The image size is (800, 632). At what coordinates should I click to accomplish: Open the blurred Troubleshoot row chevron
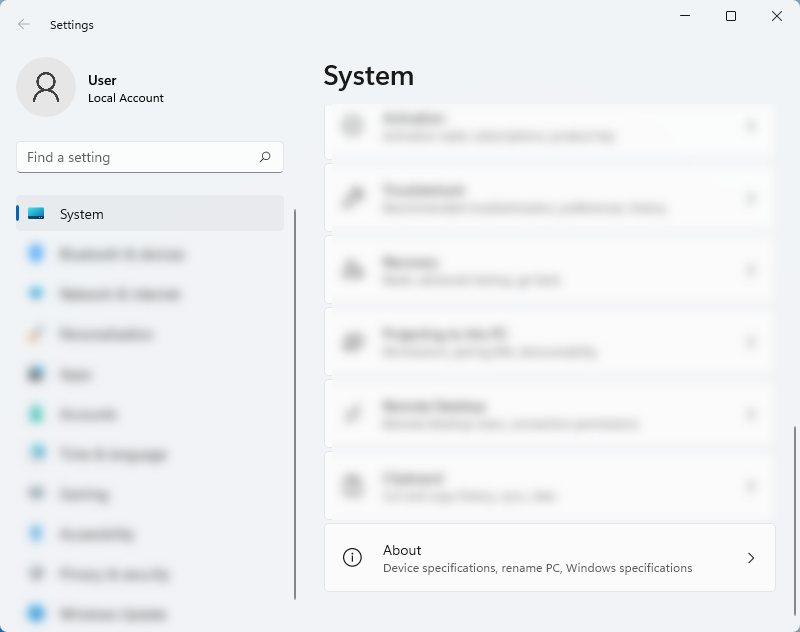pos(751,198)
